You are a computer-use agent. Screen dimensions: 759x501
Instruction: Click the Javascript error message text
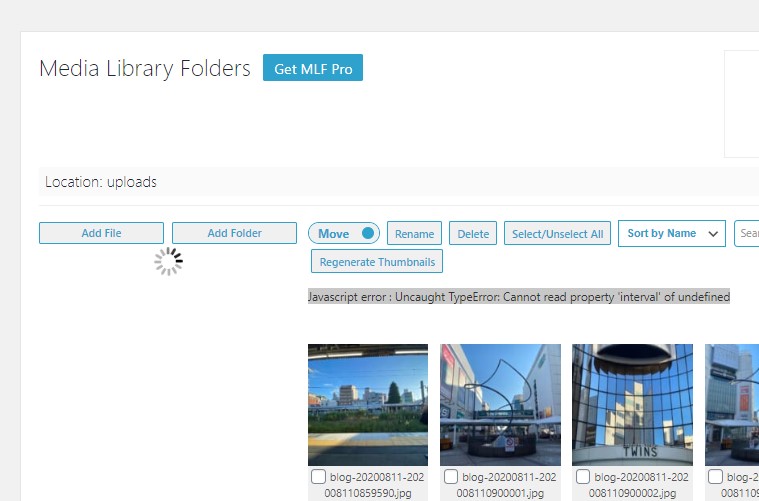(x=519, y=297)
